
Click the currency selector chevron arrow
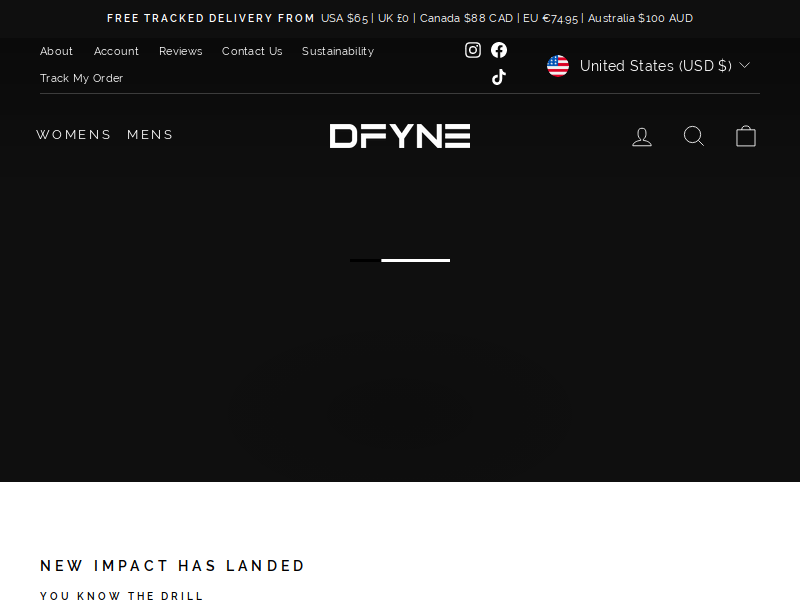744,65
